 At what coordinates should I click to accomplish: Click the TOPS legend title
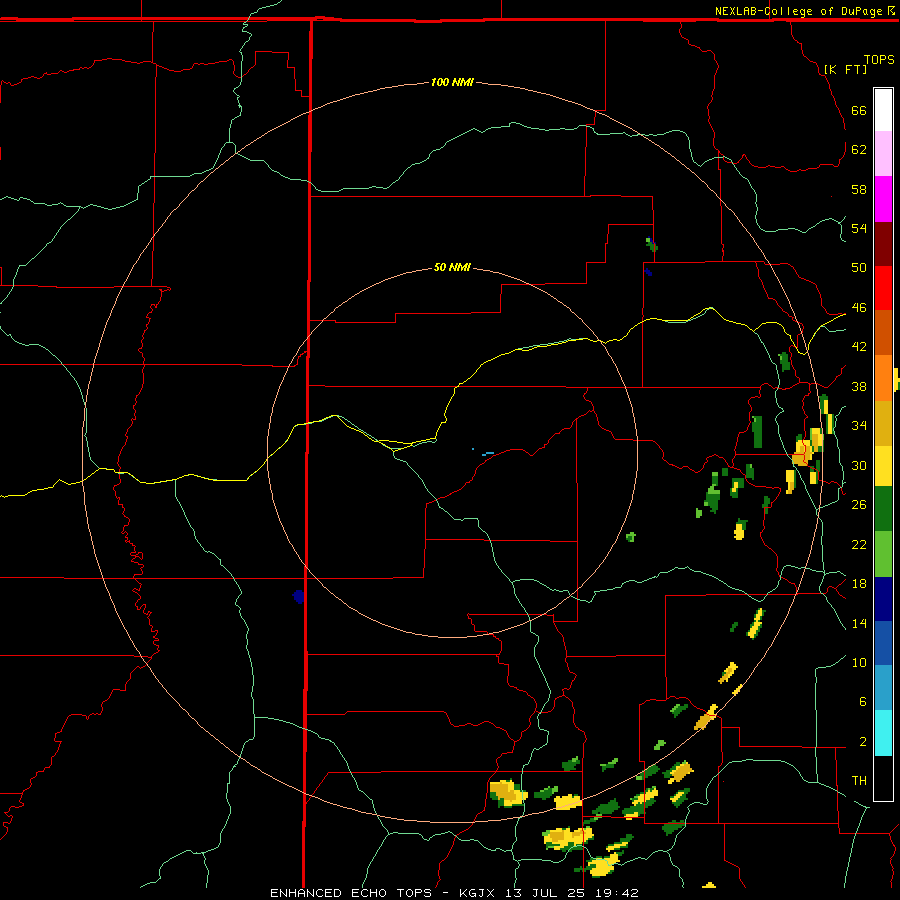click(879, 59)
